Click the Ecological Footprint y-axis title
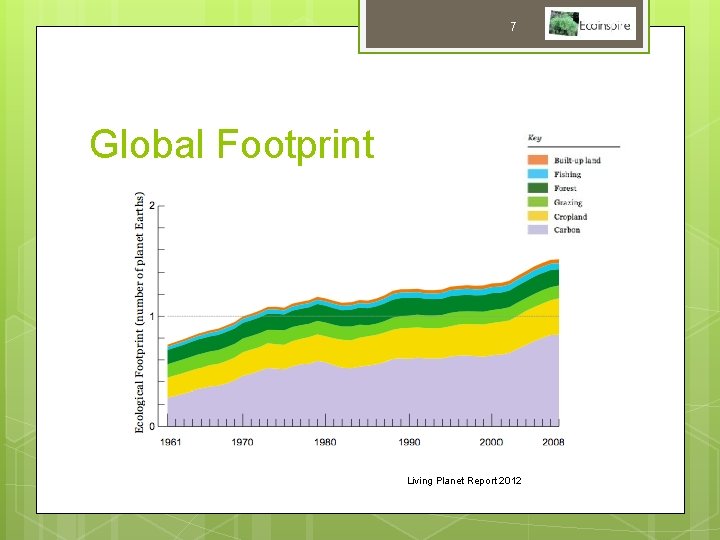The width and height of the screenshot is (720, 540). (139, 312)
